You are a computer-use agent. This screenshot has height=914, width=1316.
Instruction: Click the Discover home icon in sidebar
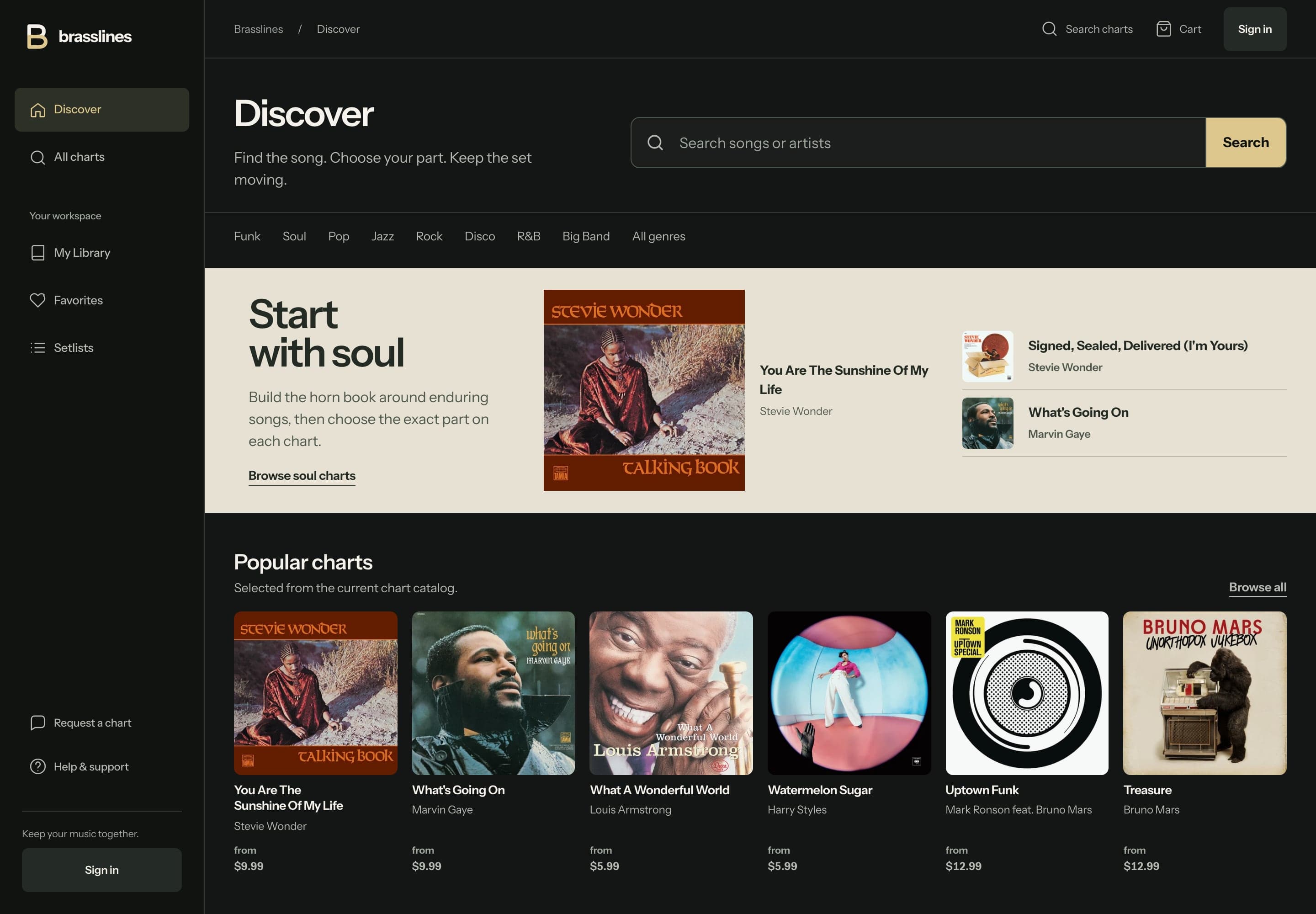(38, 109)
